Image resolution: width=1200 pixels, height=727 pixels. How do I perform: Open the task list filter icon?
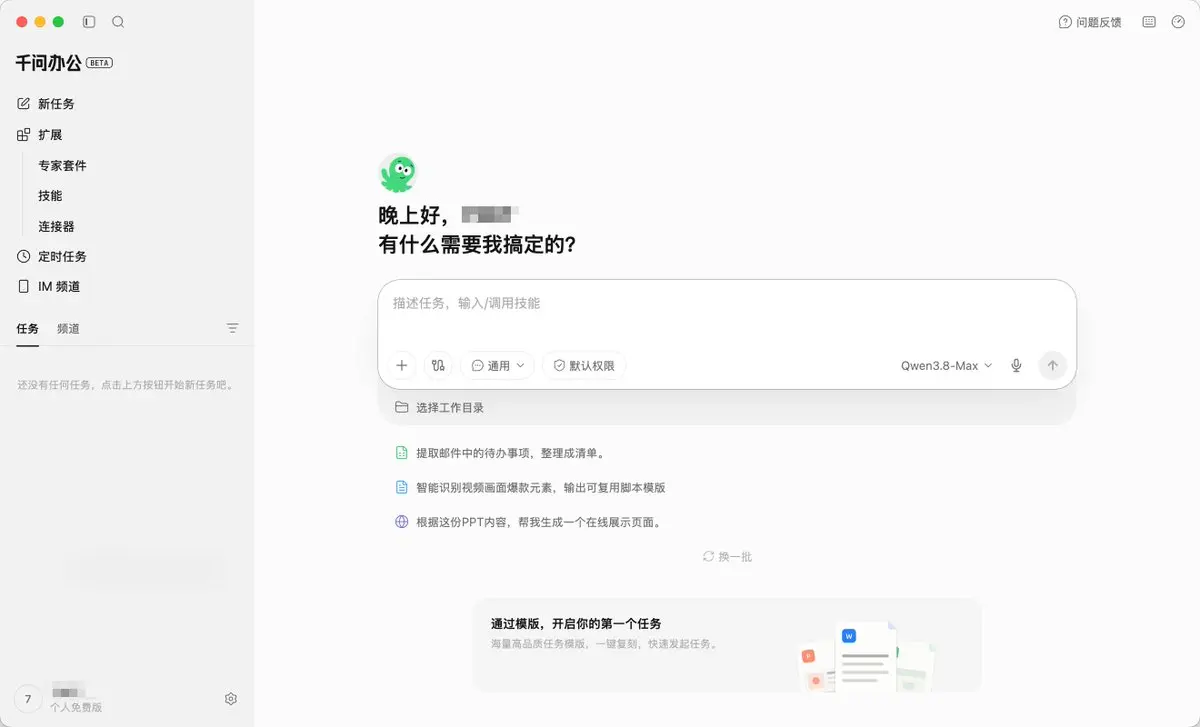(233, 328)
